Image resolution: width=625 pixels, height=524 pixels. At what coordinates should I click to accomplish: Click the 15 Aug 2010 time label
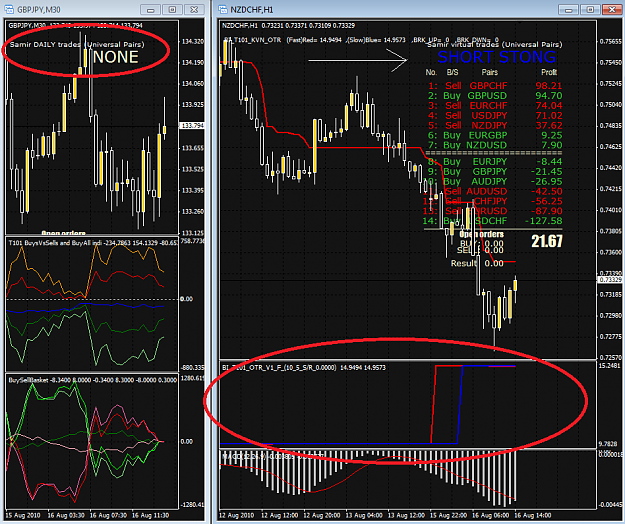[23, 515]
